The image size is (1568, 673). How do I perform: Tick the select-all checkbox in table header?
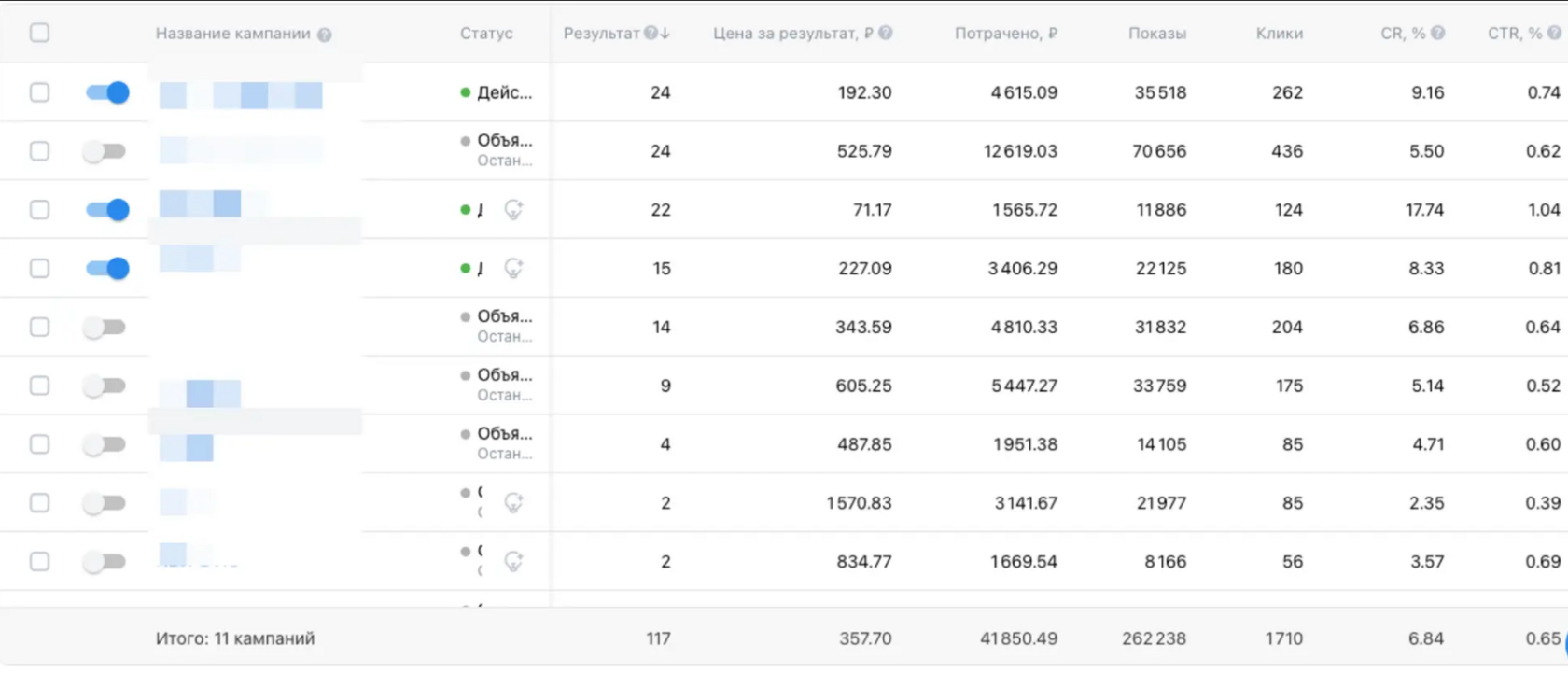pyautogui.click(x=39, y=33)
